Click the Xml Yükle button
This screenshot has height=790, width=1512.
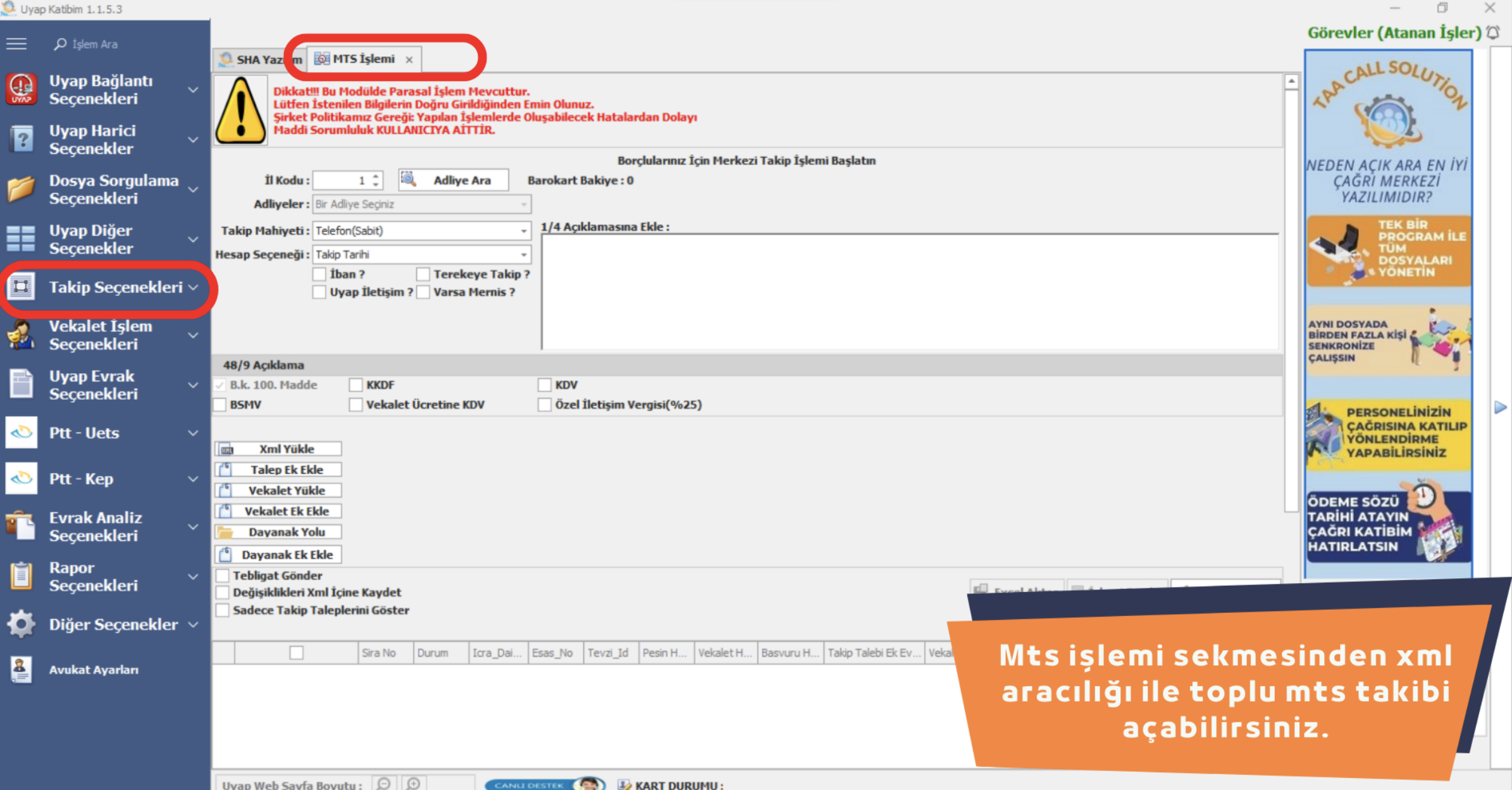(x=278, y=448)
